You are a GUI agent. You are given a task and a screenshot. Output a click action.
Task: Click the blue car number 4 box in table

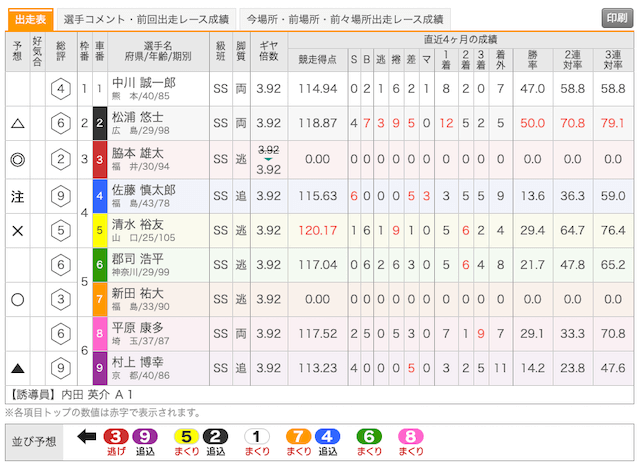point(99,194)
